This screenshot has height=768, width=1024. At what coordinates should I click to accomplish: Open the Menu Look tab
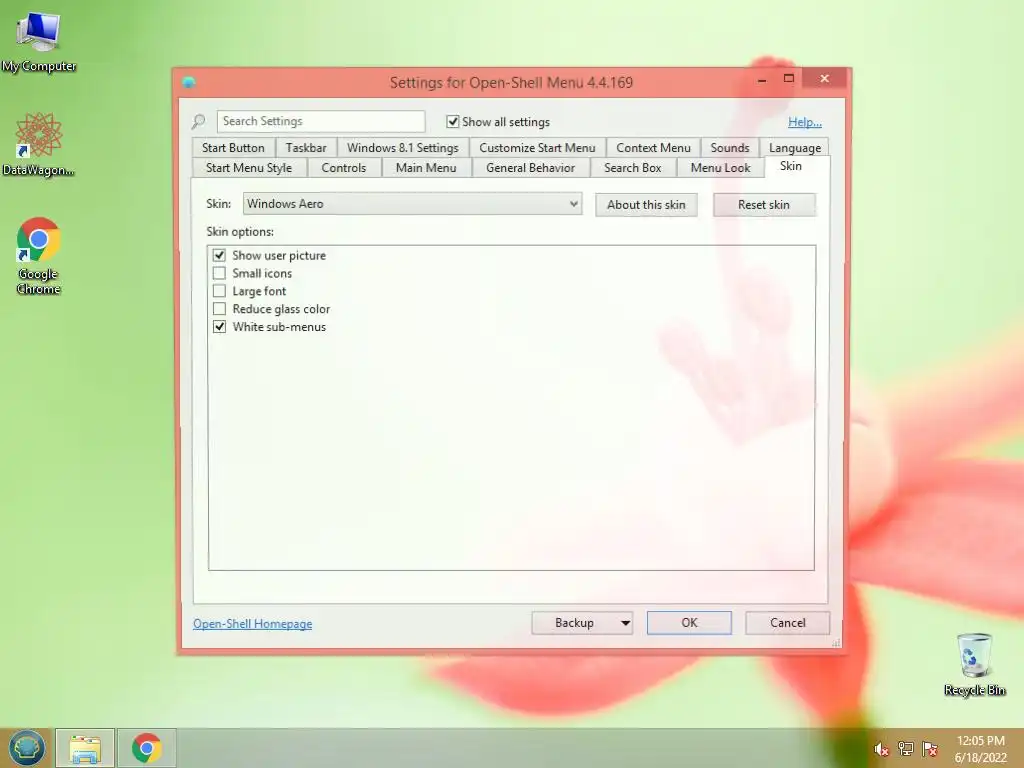[x=720, y=168]
